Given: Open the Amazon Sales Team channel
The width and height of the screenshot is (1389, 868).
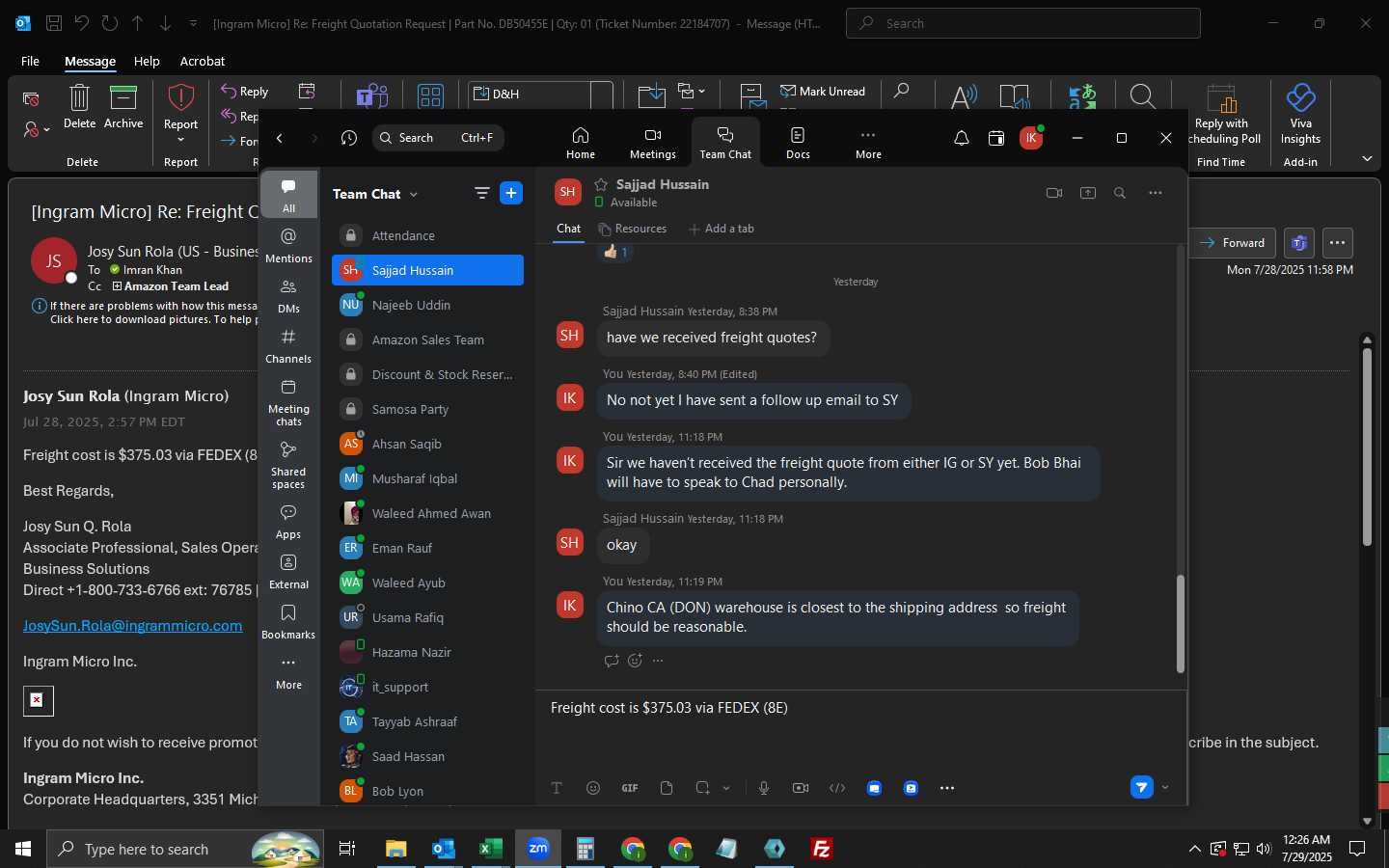Looking at the screenshot, I should (x=427, y=339).
